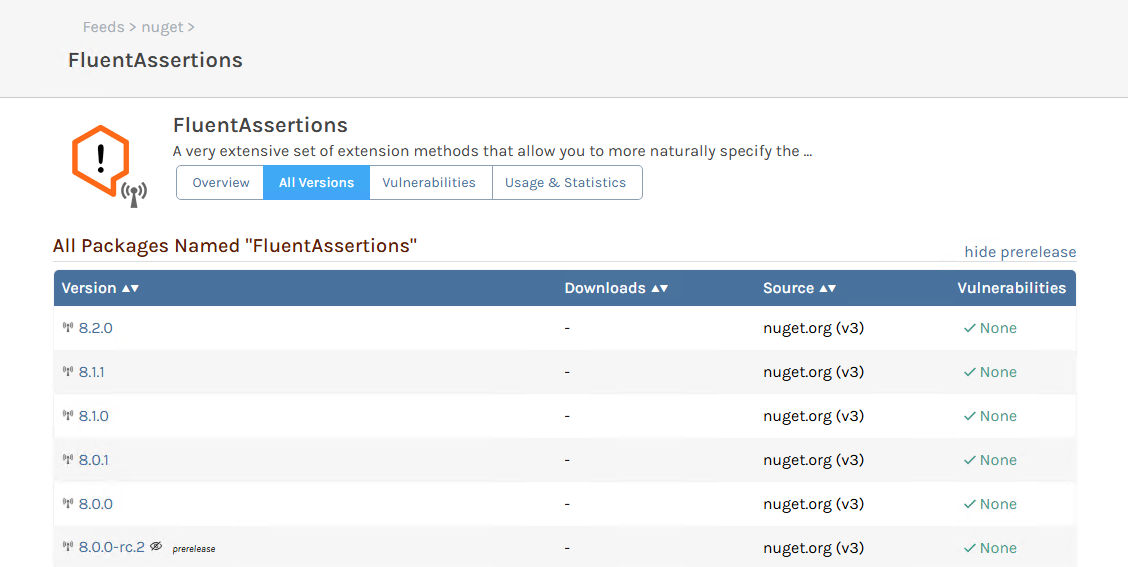Go to Feeds in the breadcrumb
This screenshot has width=1128, height=567.
pyautogui.click(x=104, y=27)
